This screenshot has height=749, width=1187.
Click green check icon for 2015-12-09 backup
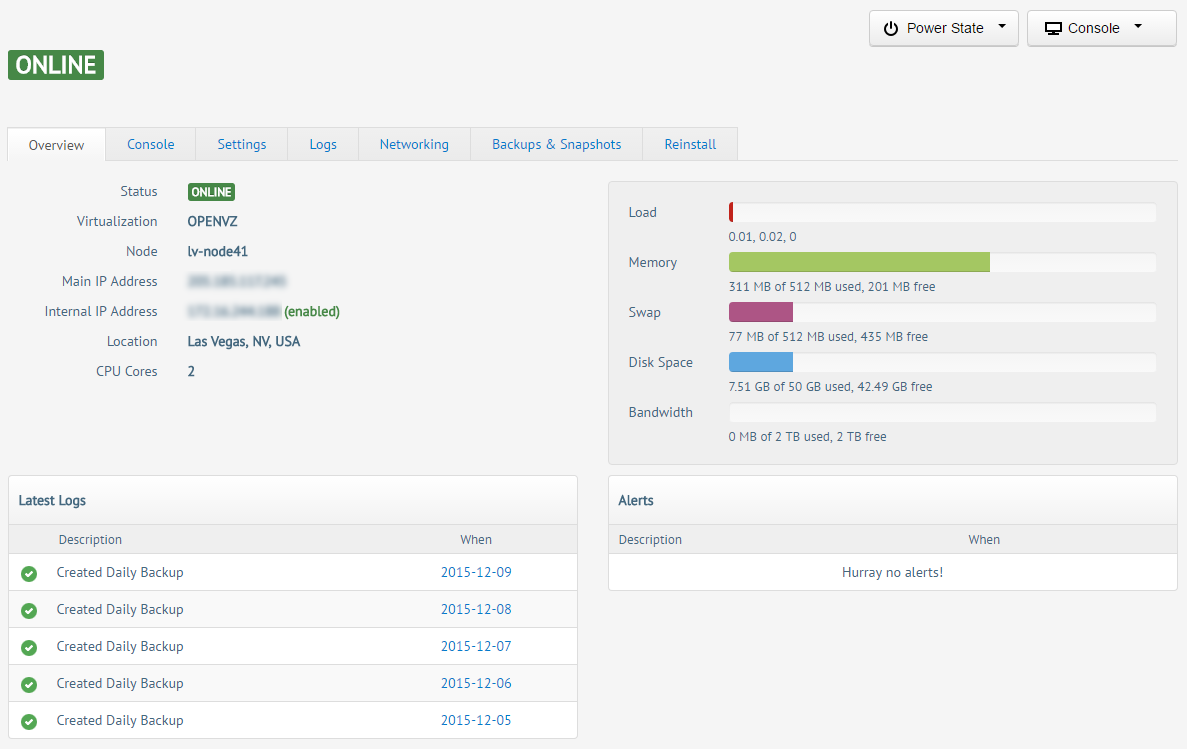(29, 574)
